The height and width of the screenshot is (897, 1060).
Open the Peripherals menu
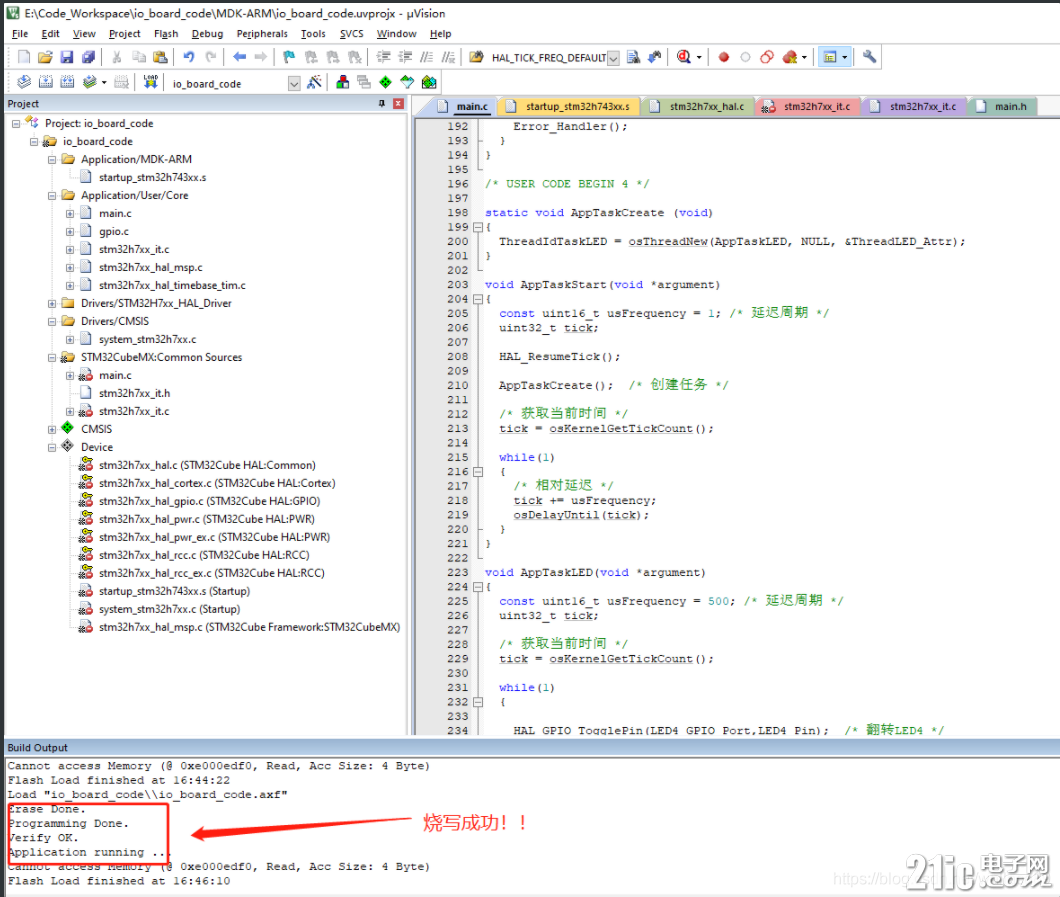click(x=262, y=34)
